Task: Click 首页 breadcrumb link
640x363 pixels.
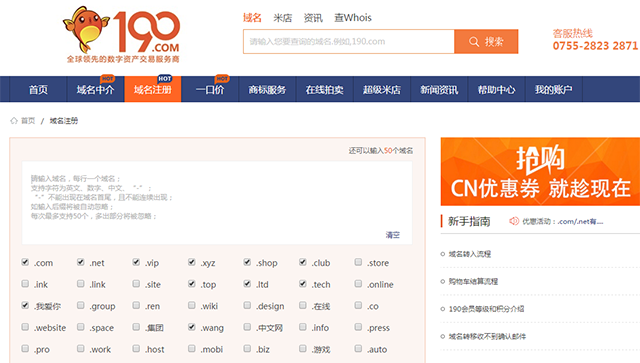Action: [x=28, y=120]
